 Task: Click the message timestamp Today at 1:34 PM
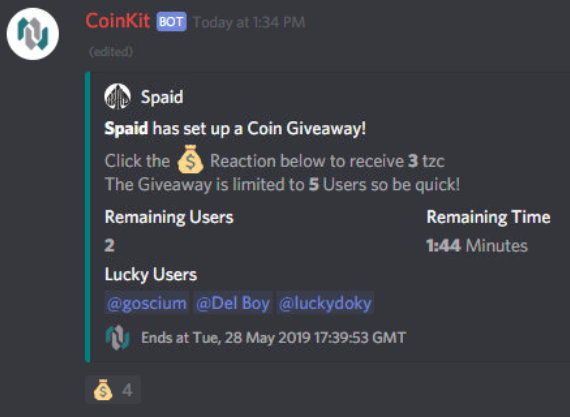tap(249, 22)
